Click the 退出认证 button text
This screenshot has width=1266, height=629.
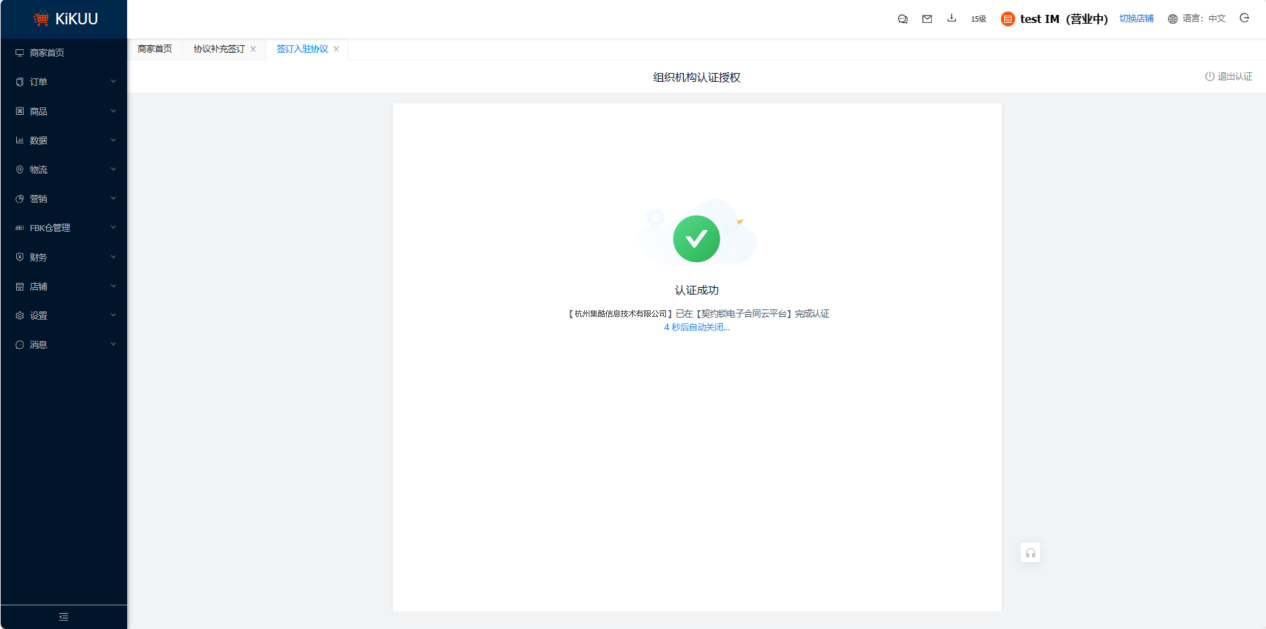[x=1234, y=76]
